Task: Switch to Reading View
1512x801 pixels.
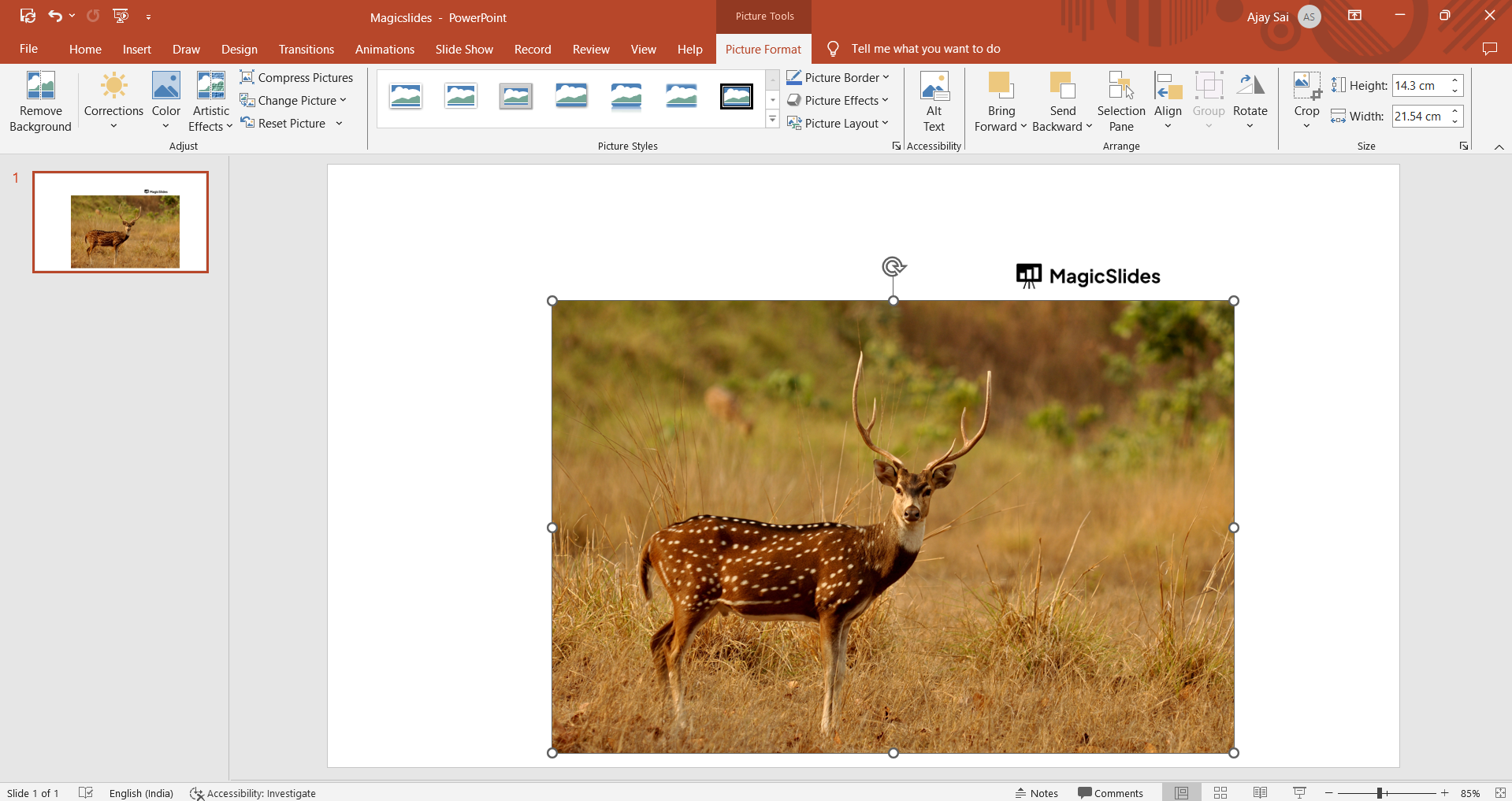Action: coord(1260,793)
